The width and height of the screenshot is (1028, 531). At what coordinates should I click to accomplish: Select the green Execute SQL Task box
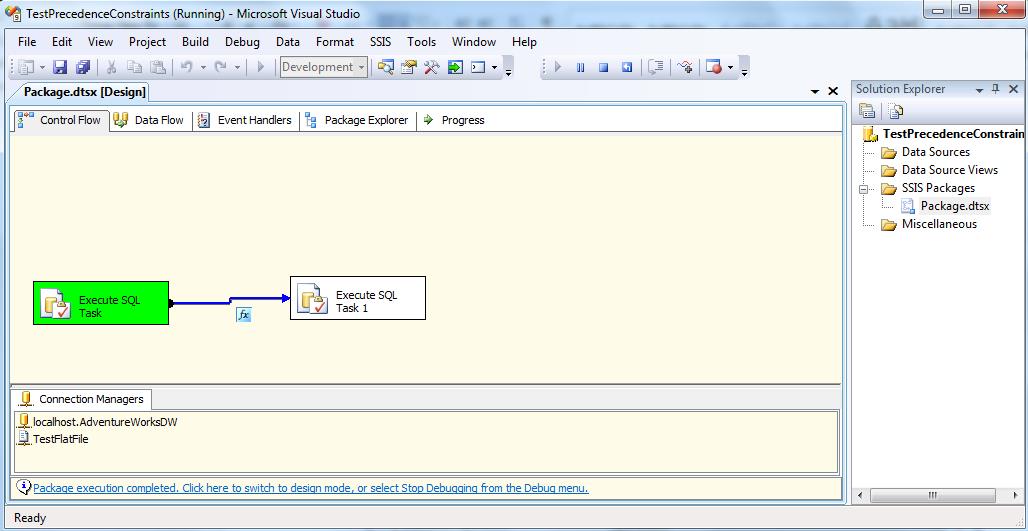[101, 303]
